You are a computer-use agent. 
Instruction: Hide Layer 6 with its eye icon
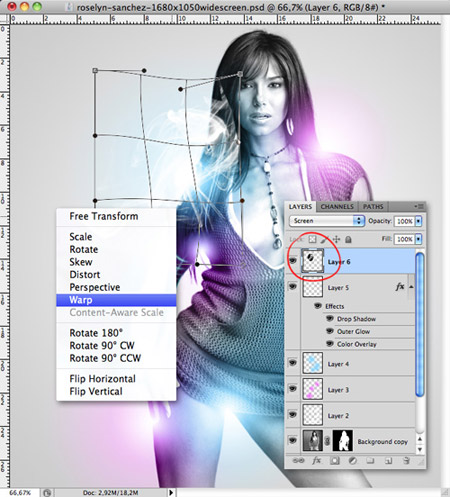(293, 261)
